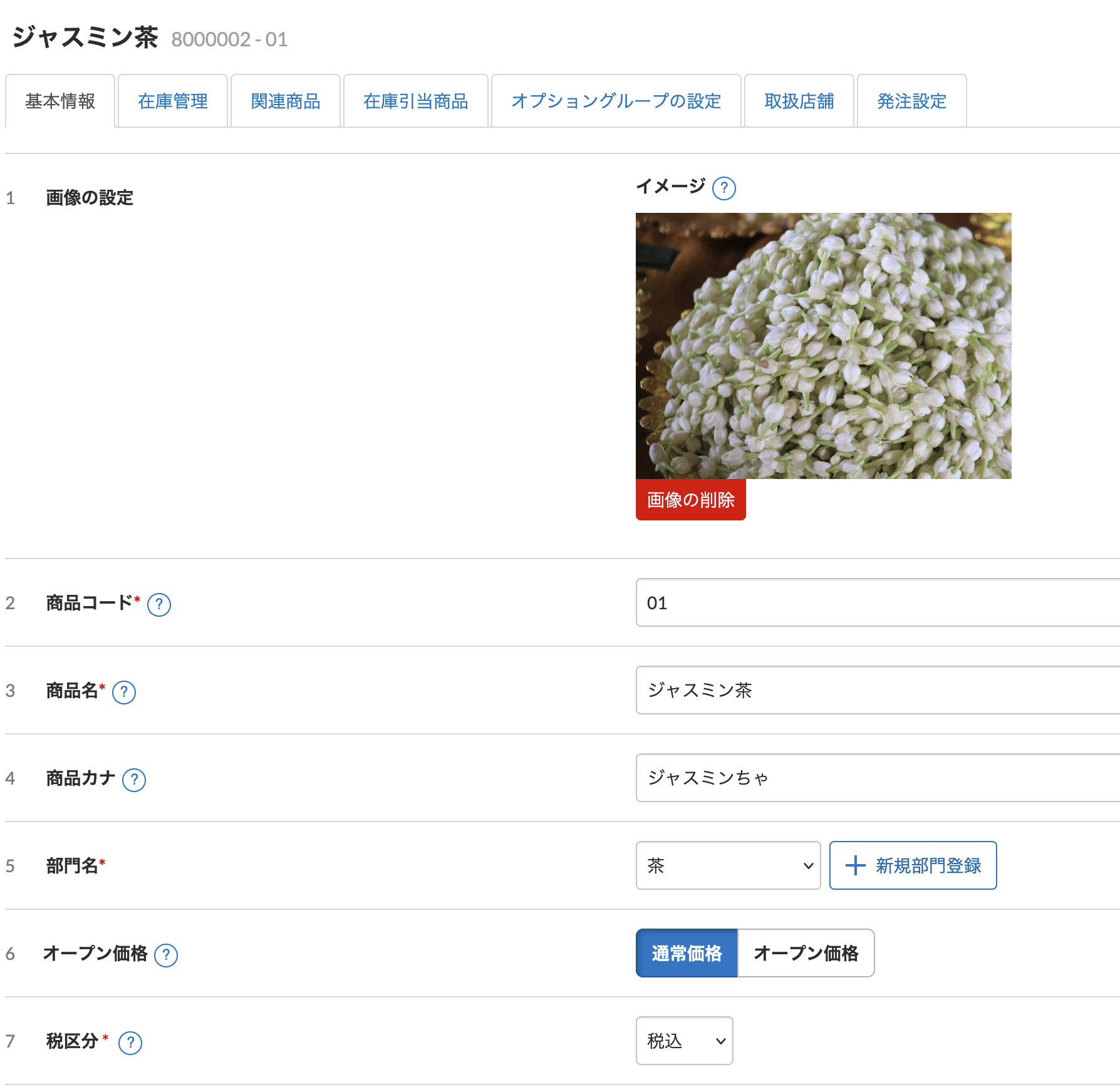Click the jasmine flower product image
Image resolution: width=1120 pixels, height=1087 pixels.
point(824,346)
